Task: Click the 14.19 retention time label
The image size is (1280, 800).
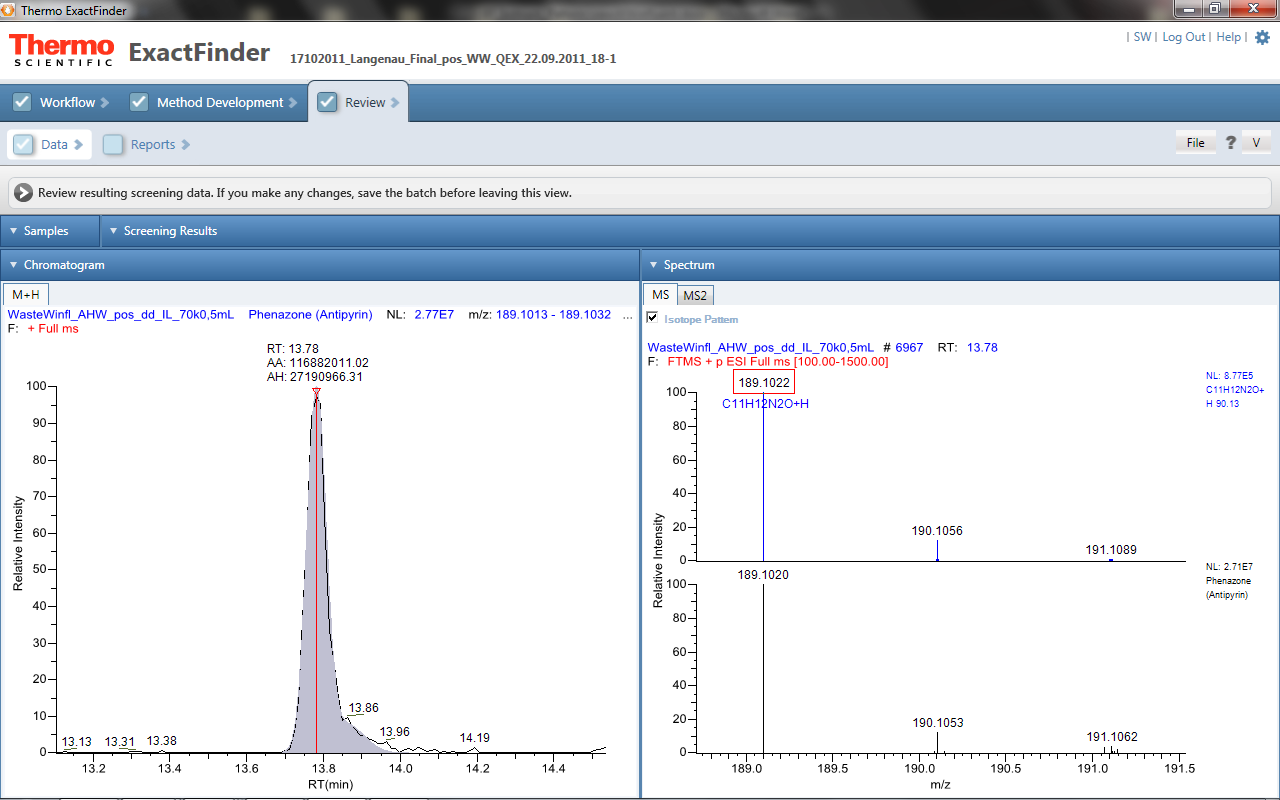Action: 475,738
